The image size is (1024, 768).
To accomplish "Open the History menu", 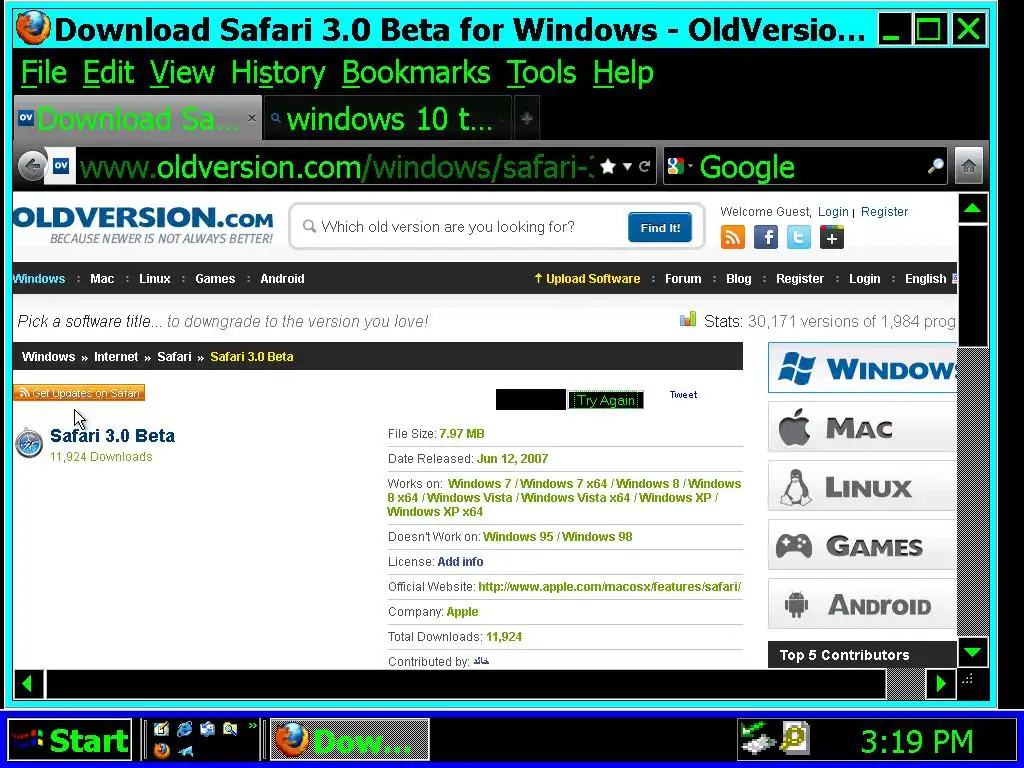I will [x=278, y=72].
